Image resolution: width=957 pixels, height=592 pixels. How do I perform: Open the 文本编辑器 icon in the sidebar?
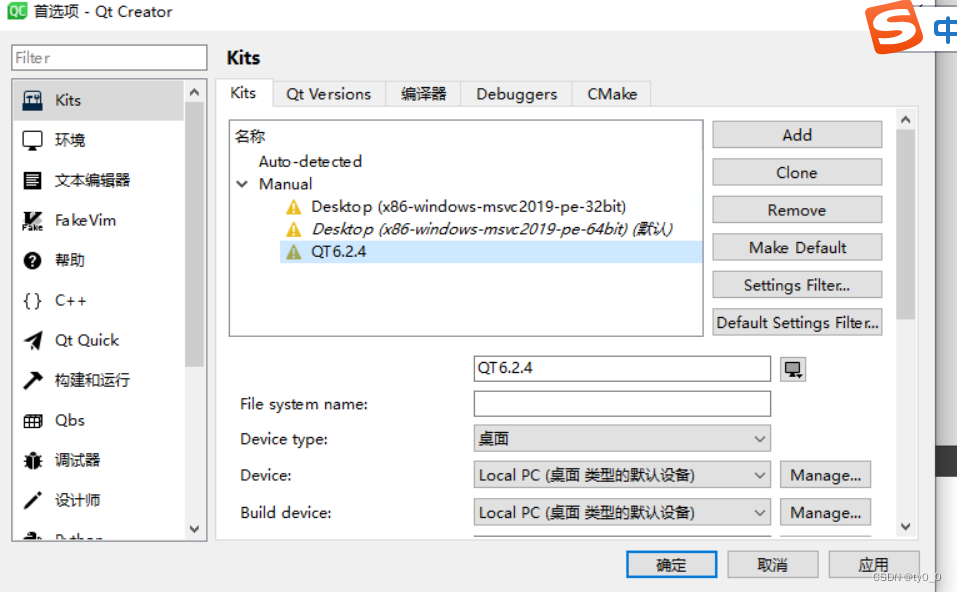(x=32, y=181)
